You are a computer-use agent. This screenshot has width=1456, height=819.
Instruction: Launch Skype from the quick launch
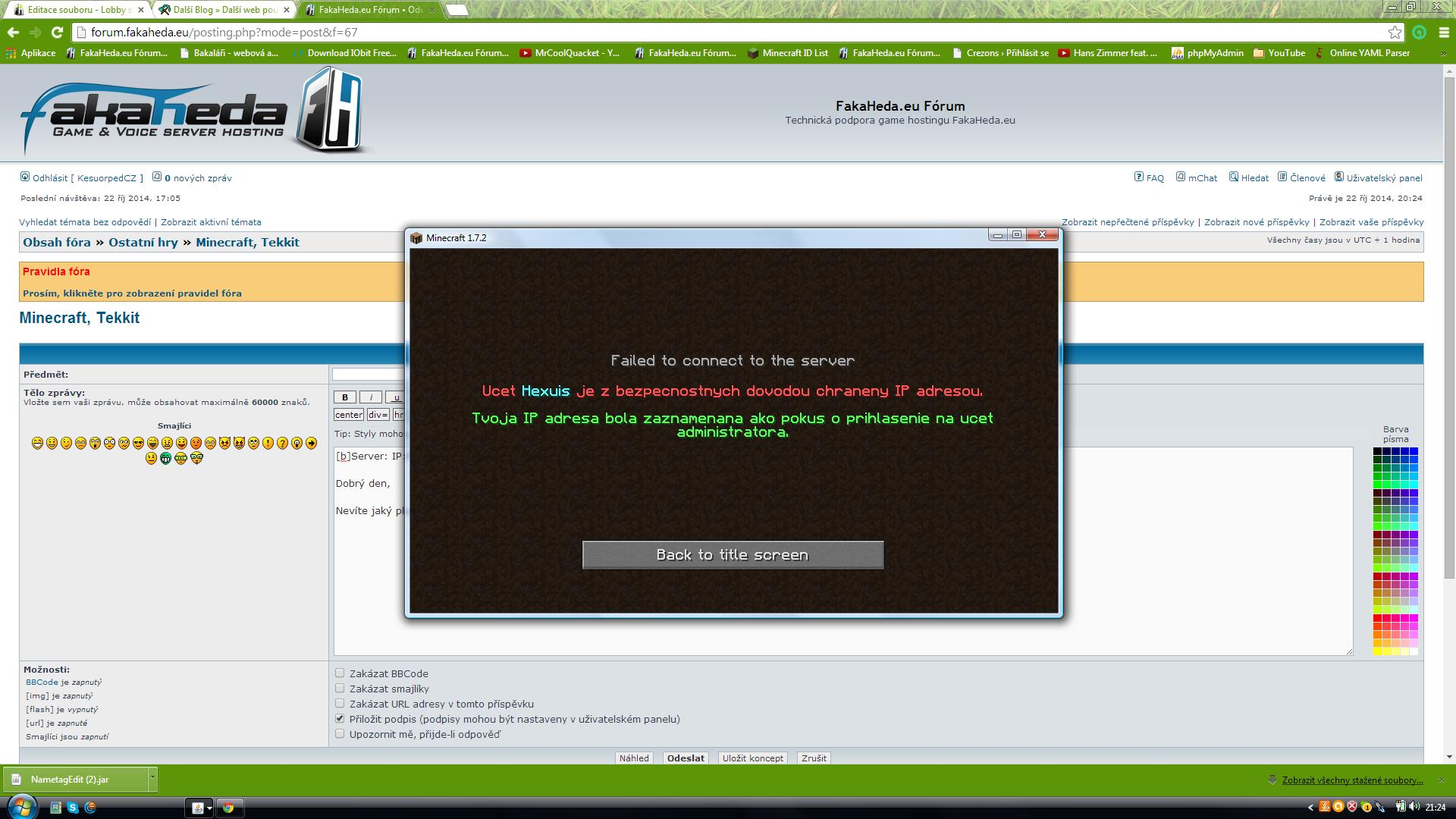[x=73, y=808]
